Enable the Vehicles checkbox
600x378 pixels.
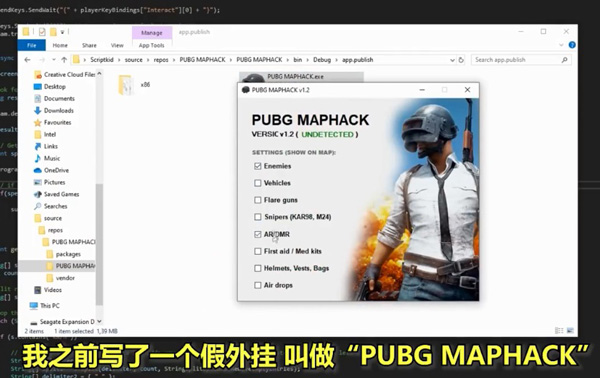(258, 183)
